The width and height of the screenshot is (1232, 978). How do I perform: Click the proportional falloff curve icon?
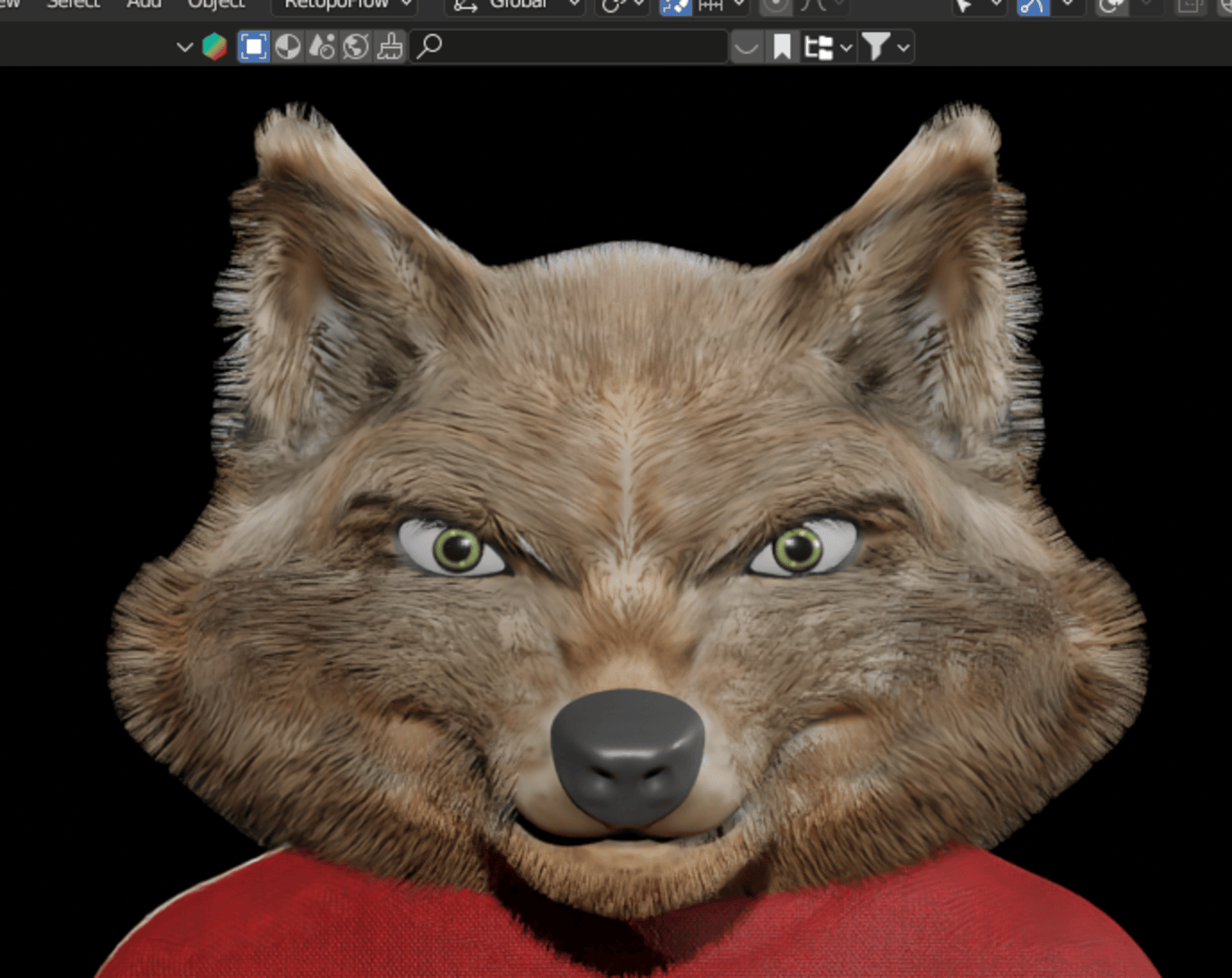tap(813, 5)
